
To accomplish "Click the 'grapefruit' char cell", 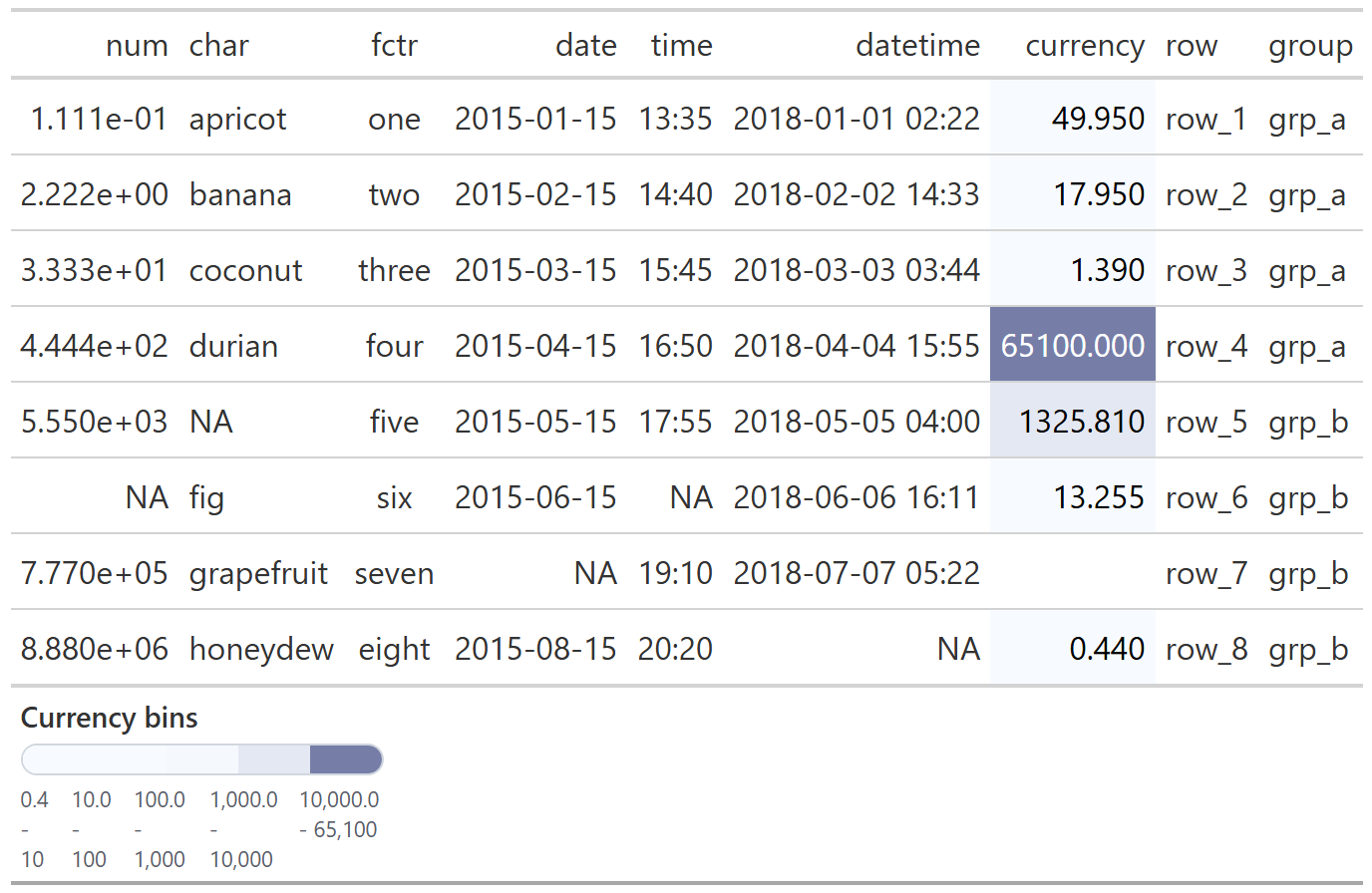I will [258, 573].
